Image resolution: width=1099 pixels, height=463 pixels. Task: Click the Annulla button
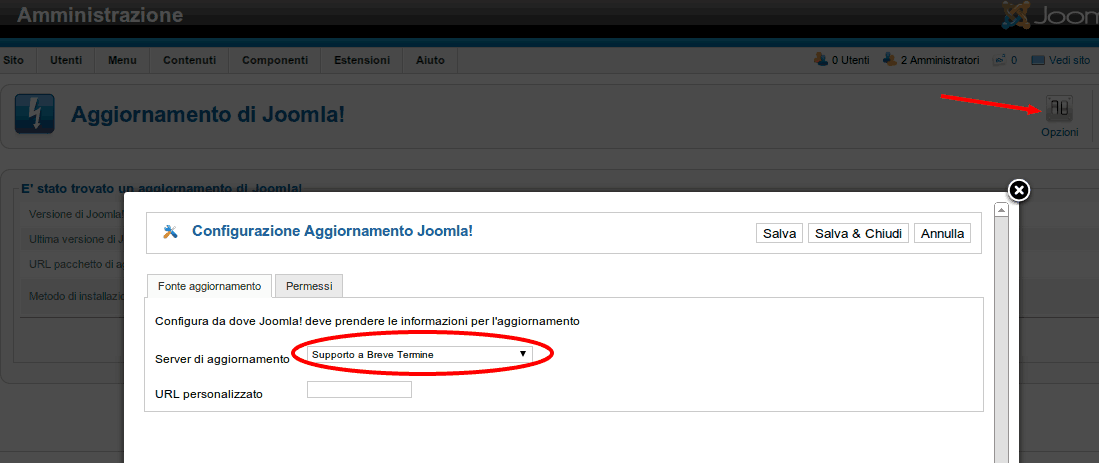click(942, 233)
